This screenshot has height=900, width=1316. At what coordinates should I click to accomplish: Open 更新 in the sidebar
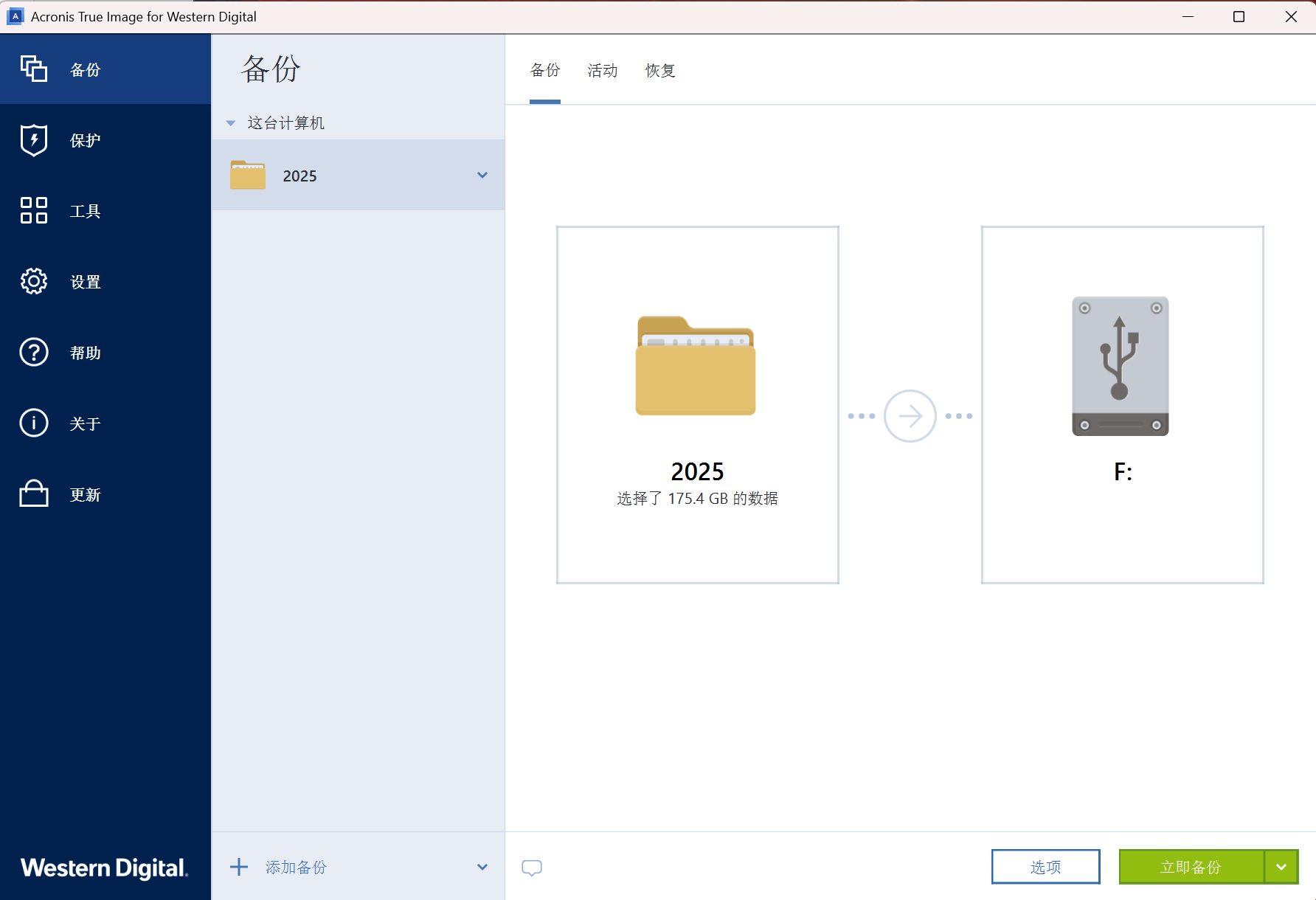click(105, 494)
